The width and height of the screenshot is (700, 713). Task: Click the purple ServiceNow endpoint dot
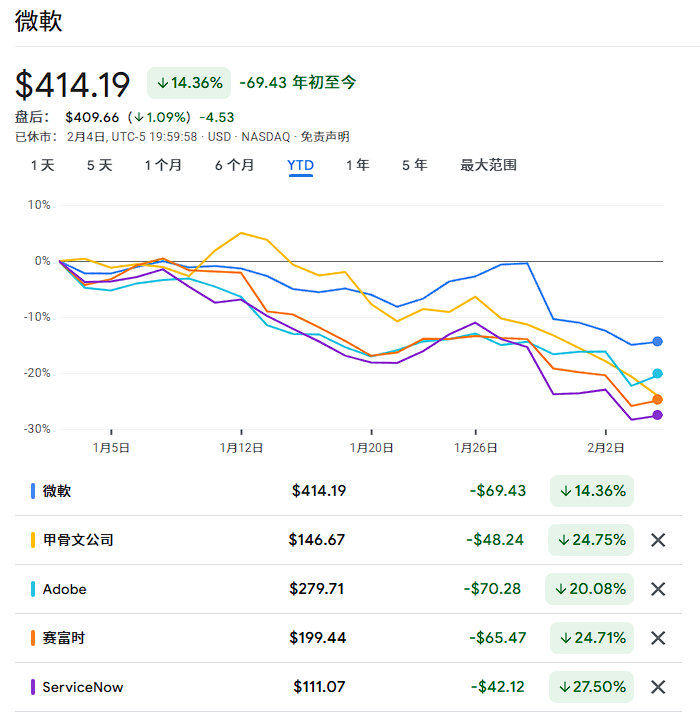[x=657, y=415]
